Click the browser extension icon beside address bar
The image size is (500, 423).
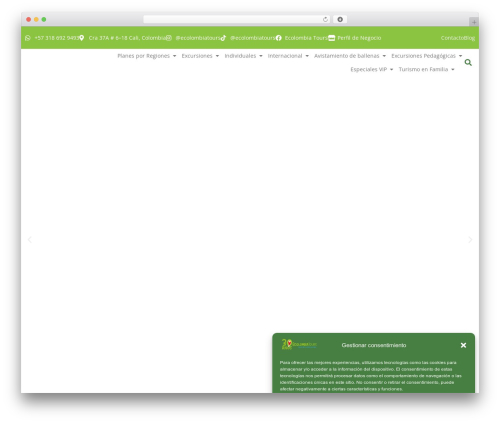click(340, 19)
